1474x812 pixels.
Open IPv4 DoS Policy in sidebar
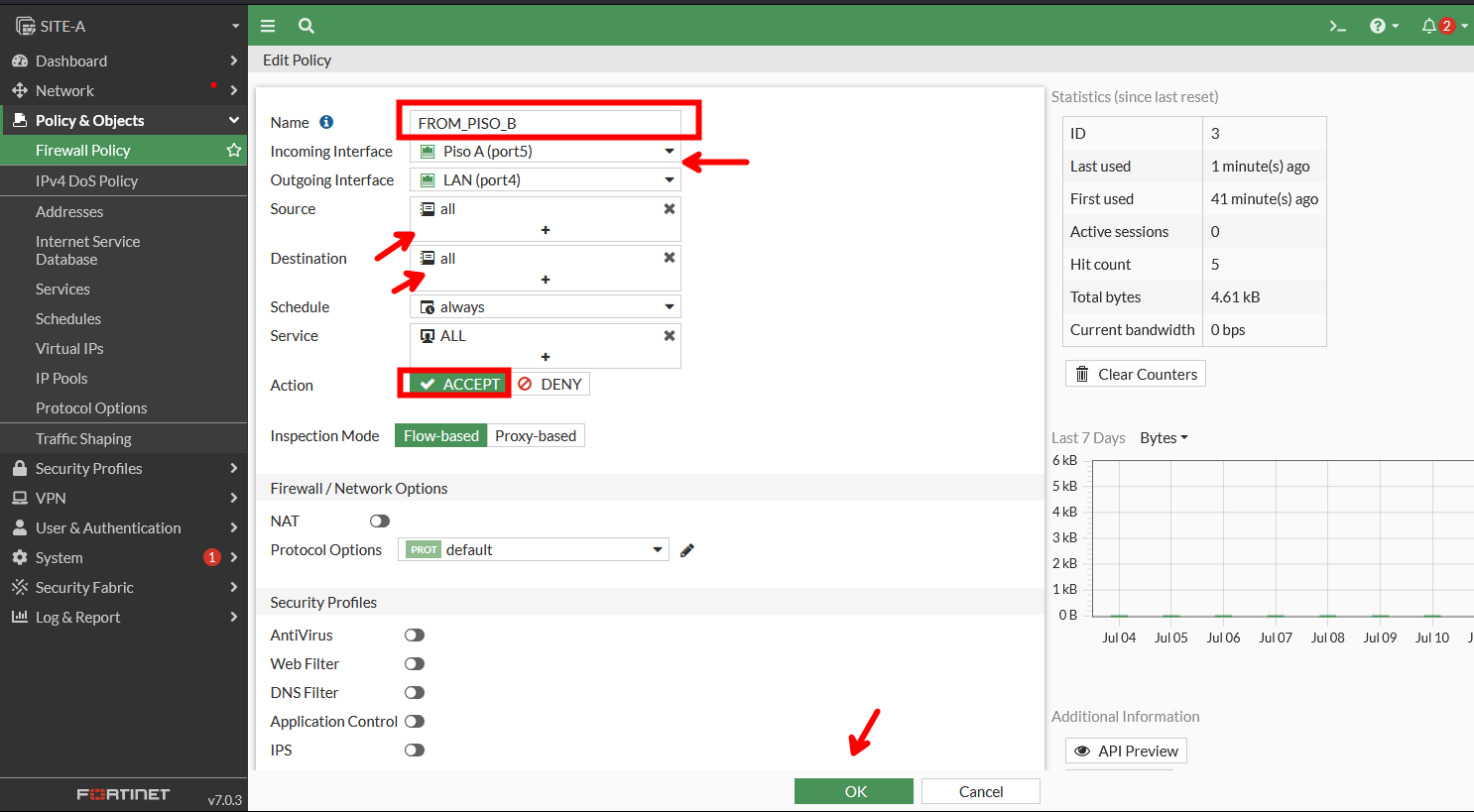pyautogui.click(x=86, y=181)
